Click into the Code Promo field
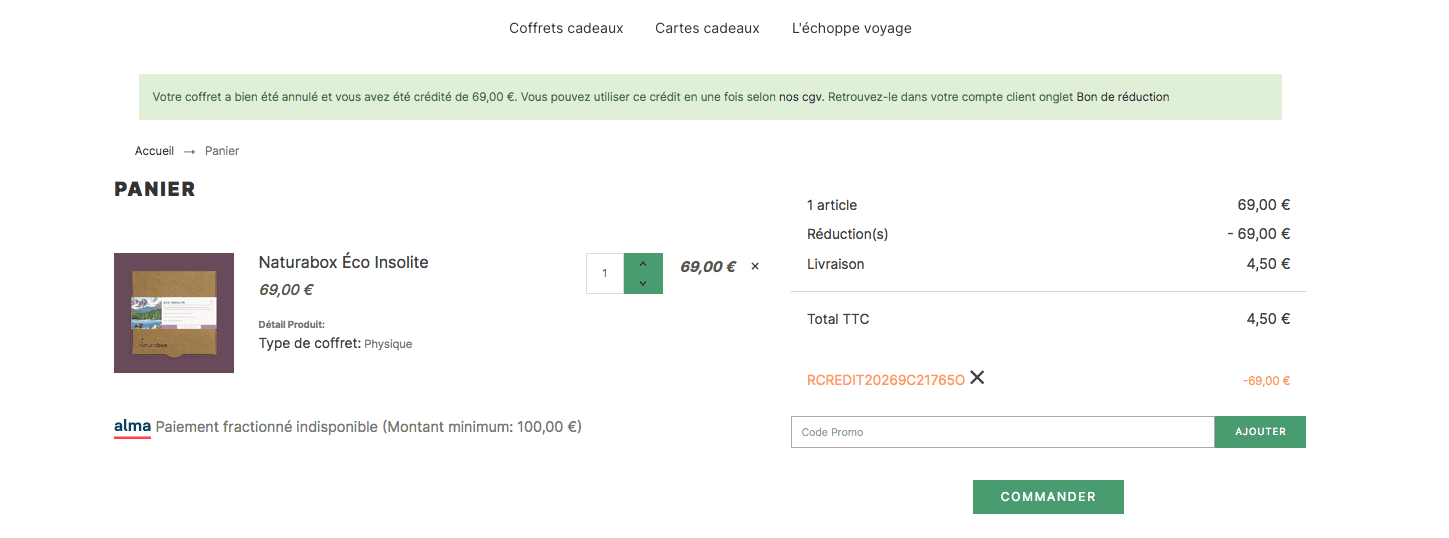This screenshot has height=538, width=1449. tap(1002, 432)
